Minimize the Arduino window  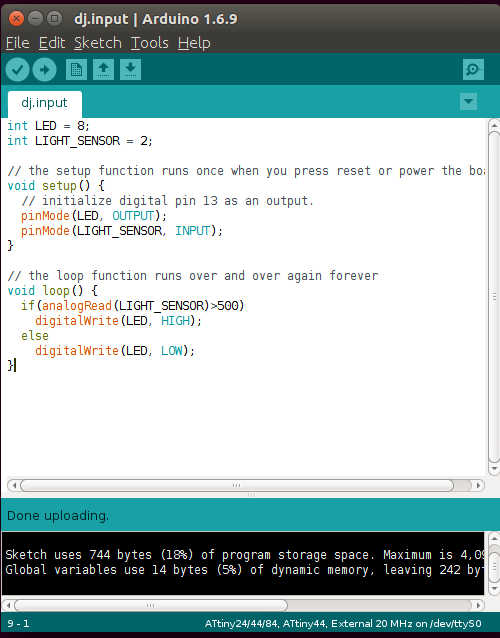[35, 18]
